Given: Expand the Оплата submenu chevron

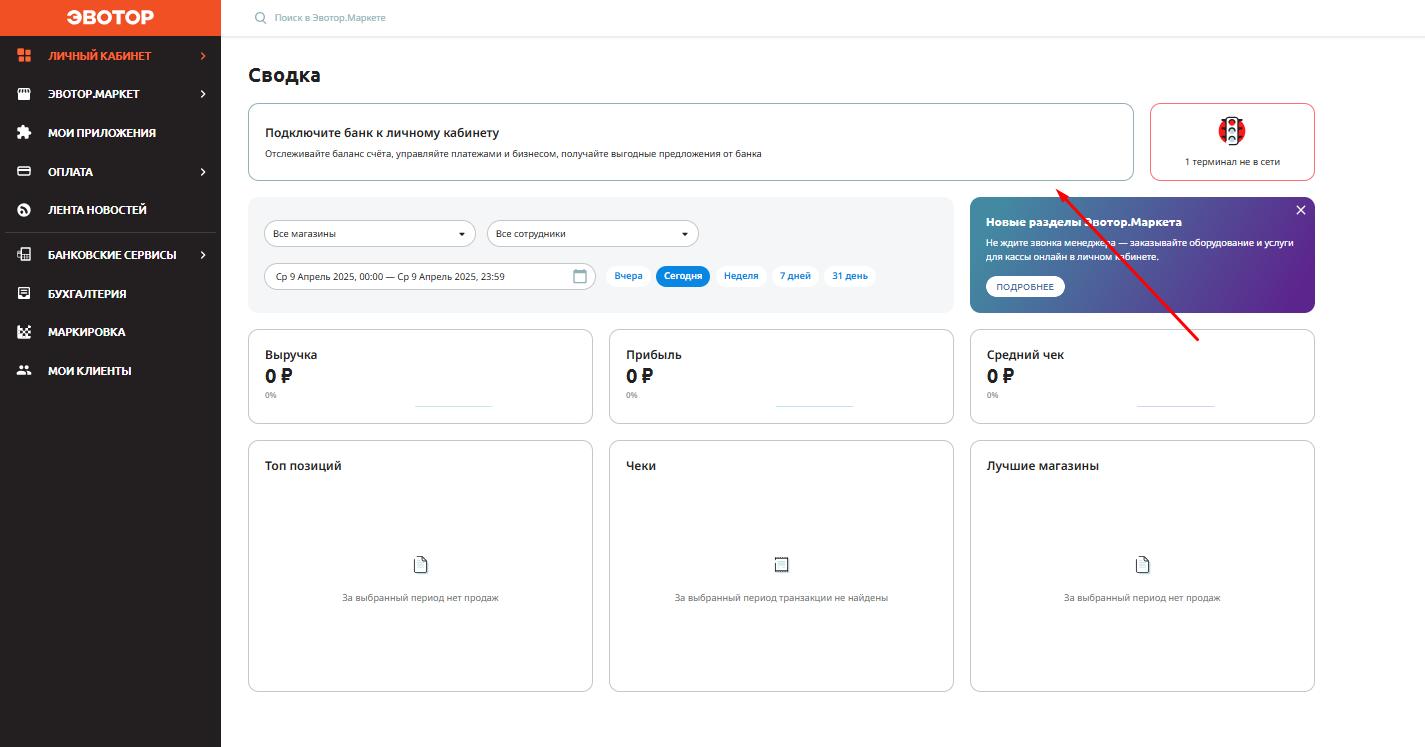Looking at the screenshot, I should (x=203, y=172).
